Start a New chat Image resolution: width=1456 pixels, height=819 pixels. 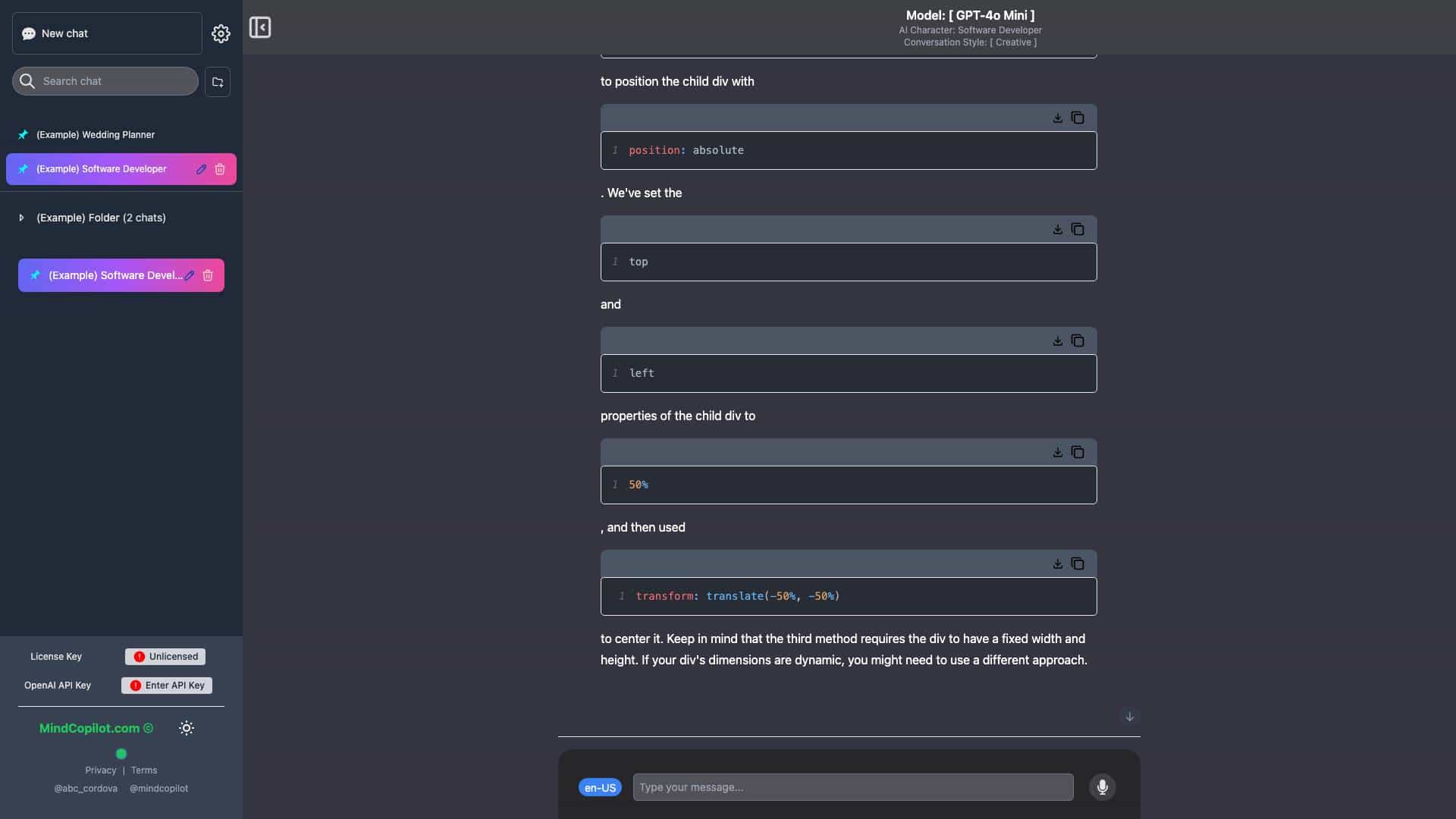click(107, 33)
